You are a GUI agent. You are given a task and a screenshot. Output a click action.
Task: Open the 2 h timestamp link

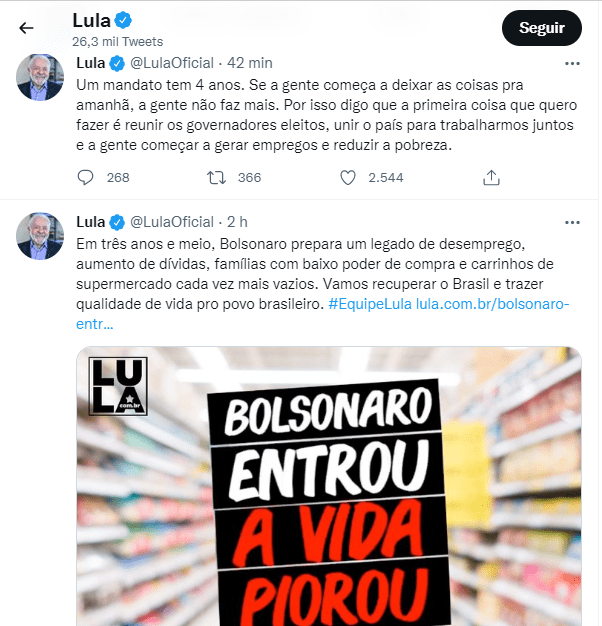[238, 222]
